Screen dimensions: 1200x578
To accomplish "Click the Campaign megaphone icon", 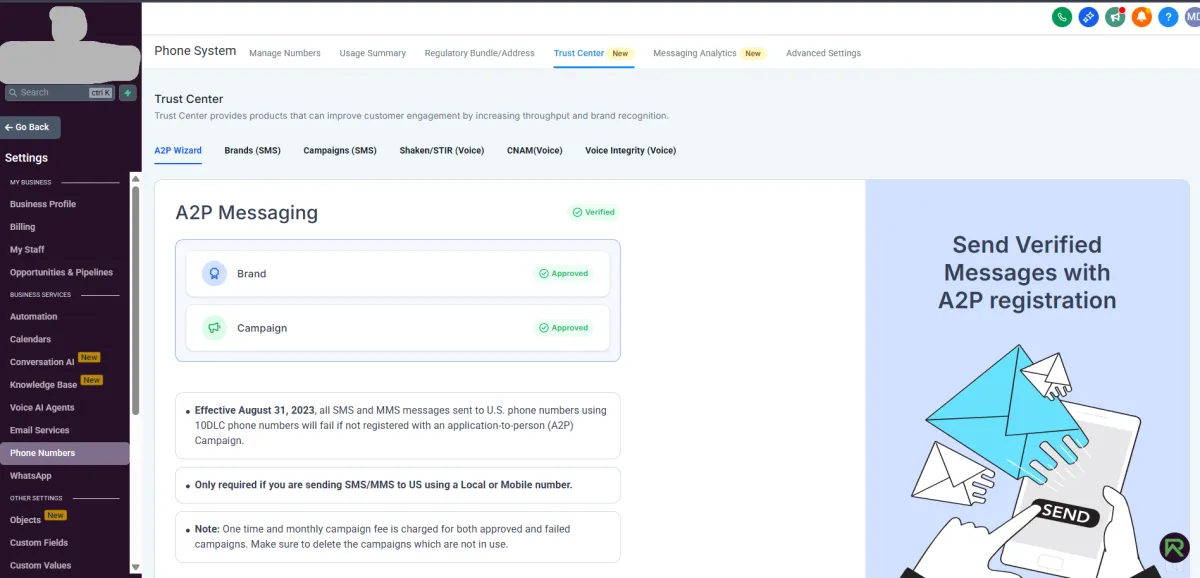I will 214,327.
